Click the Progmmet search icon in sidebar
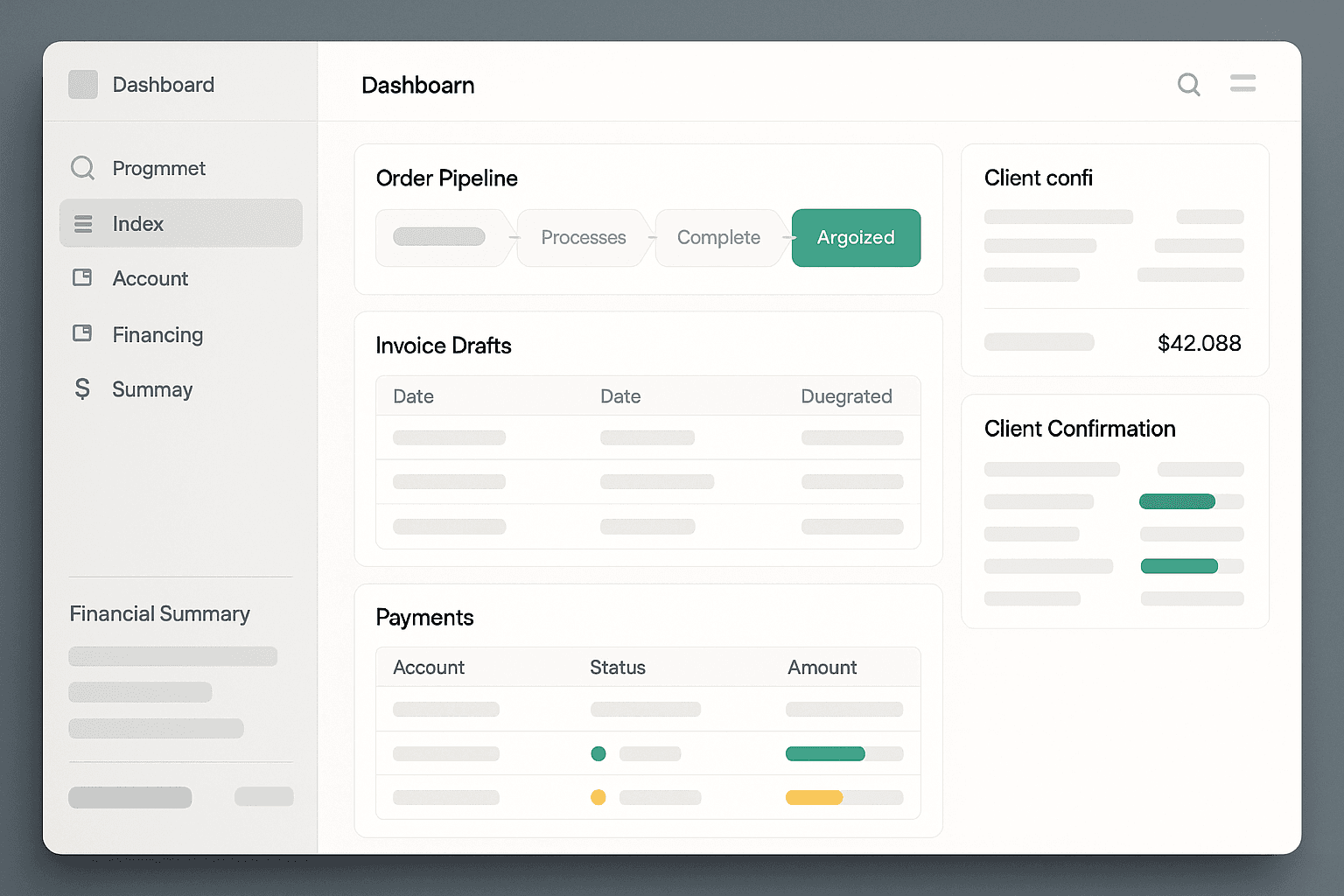This screenshot has width=1344, height=896. 82,168
